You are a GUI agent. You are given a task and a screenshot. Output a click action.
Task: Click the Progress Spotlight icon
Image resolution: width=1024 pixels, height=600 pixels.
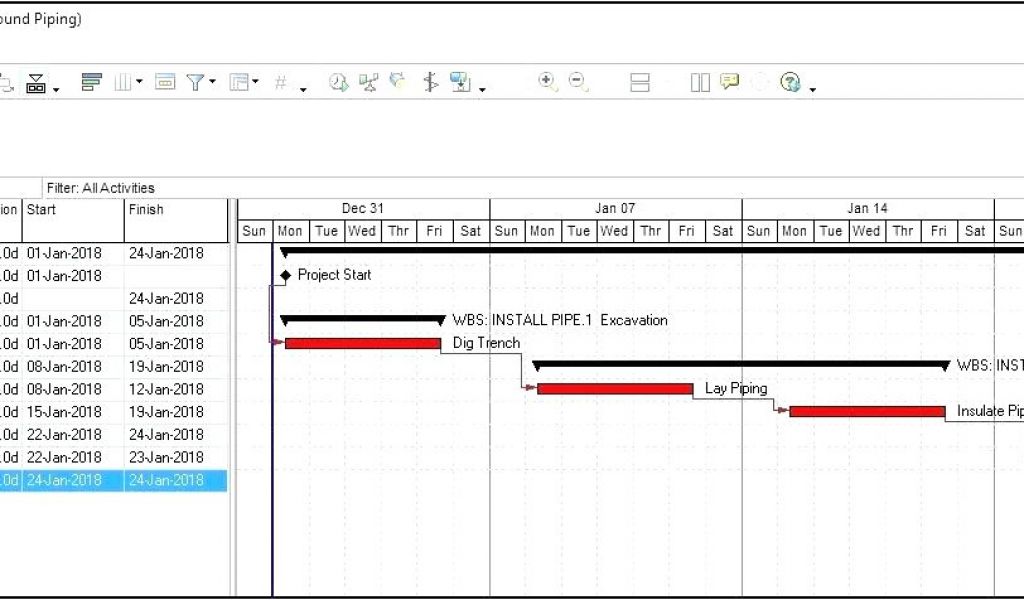coord(397,82)
